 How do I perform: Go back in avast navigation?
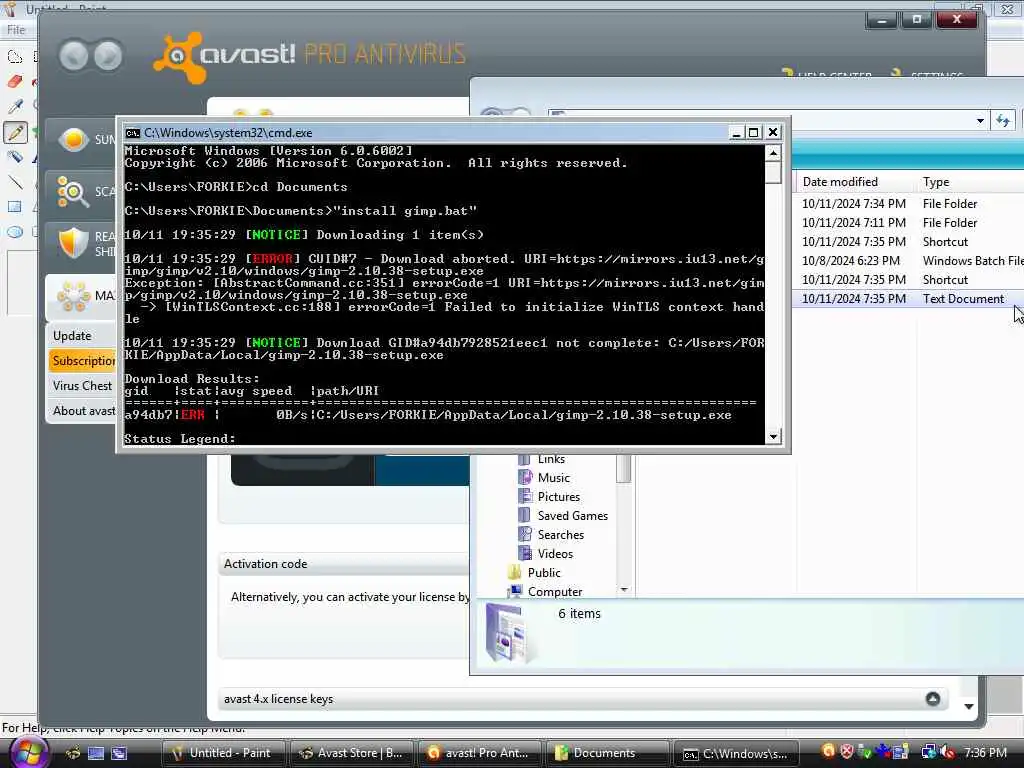tap(73, 56)
